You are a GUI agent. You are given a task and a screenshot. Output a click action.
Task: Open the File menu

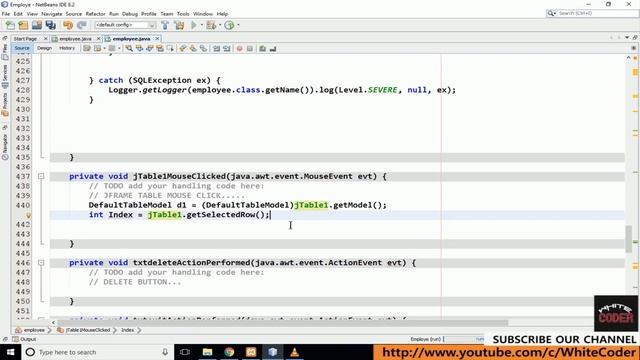6,14
